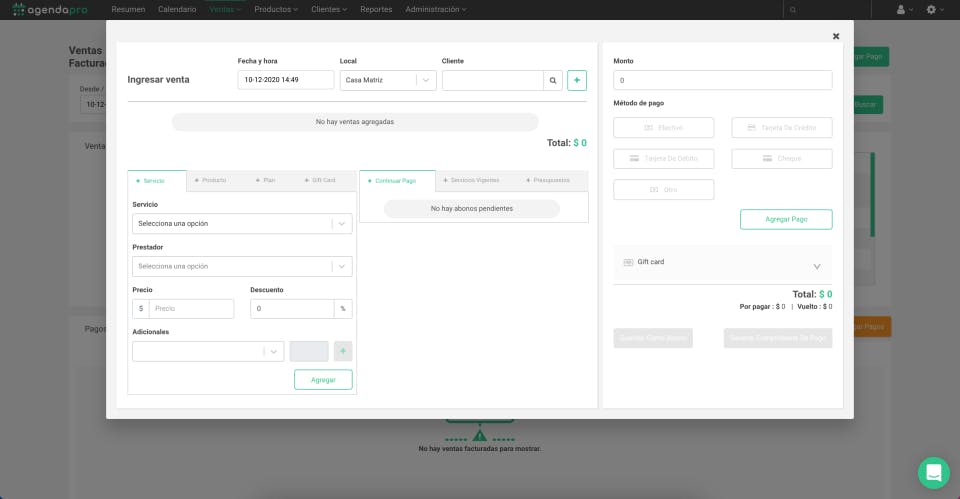Image resolution: width=960 pixels, height=499 pixels.
Task: Click the 'No hay ventas agregadas' message
Action: click(x=355, y=122)
